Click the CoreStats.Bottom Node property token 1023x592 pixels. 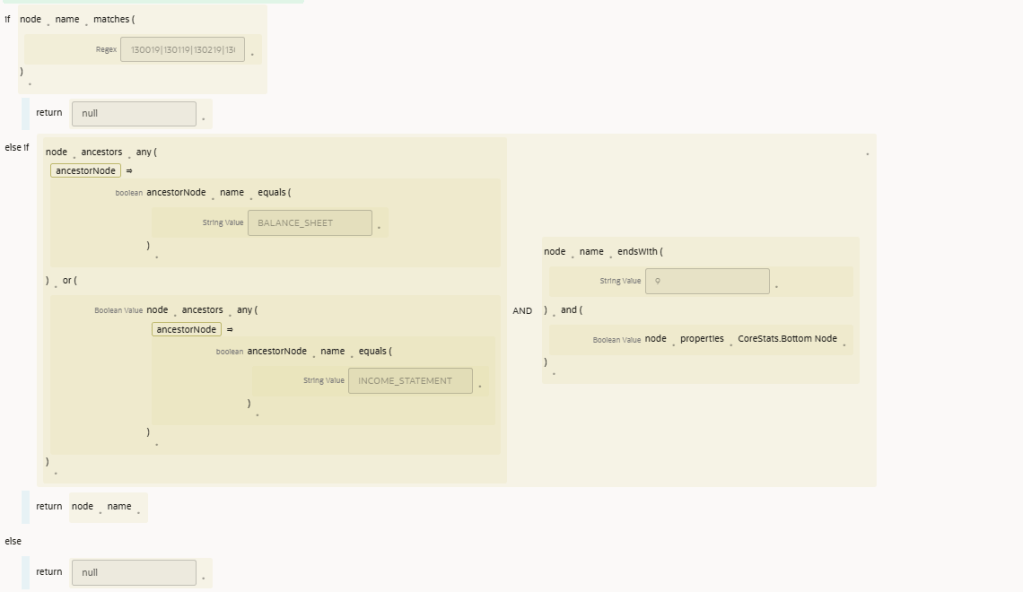coord(790,338)
